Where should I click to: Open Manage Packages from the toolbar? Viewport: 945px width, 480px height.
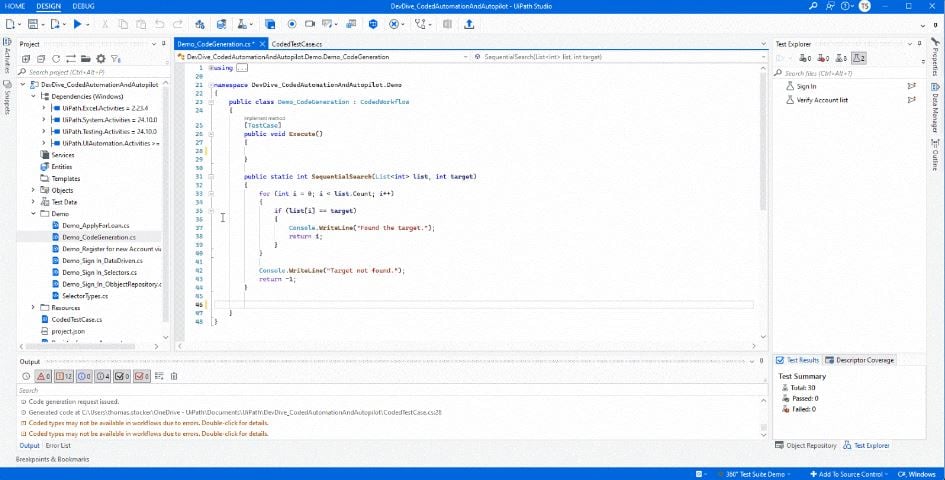point(199,24)
